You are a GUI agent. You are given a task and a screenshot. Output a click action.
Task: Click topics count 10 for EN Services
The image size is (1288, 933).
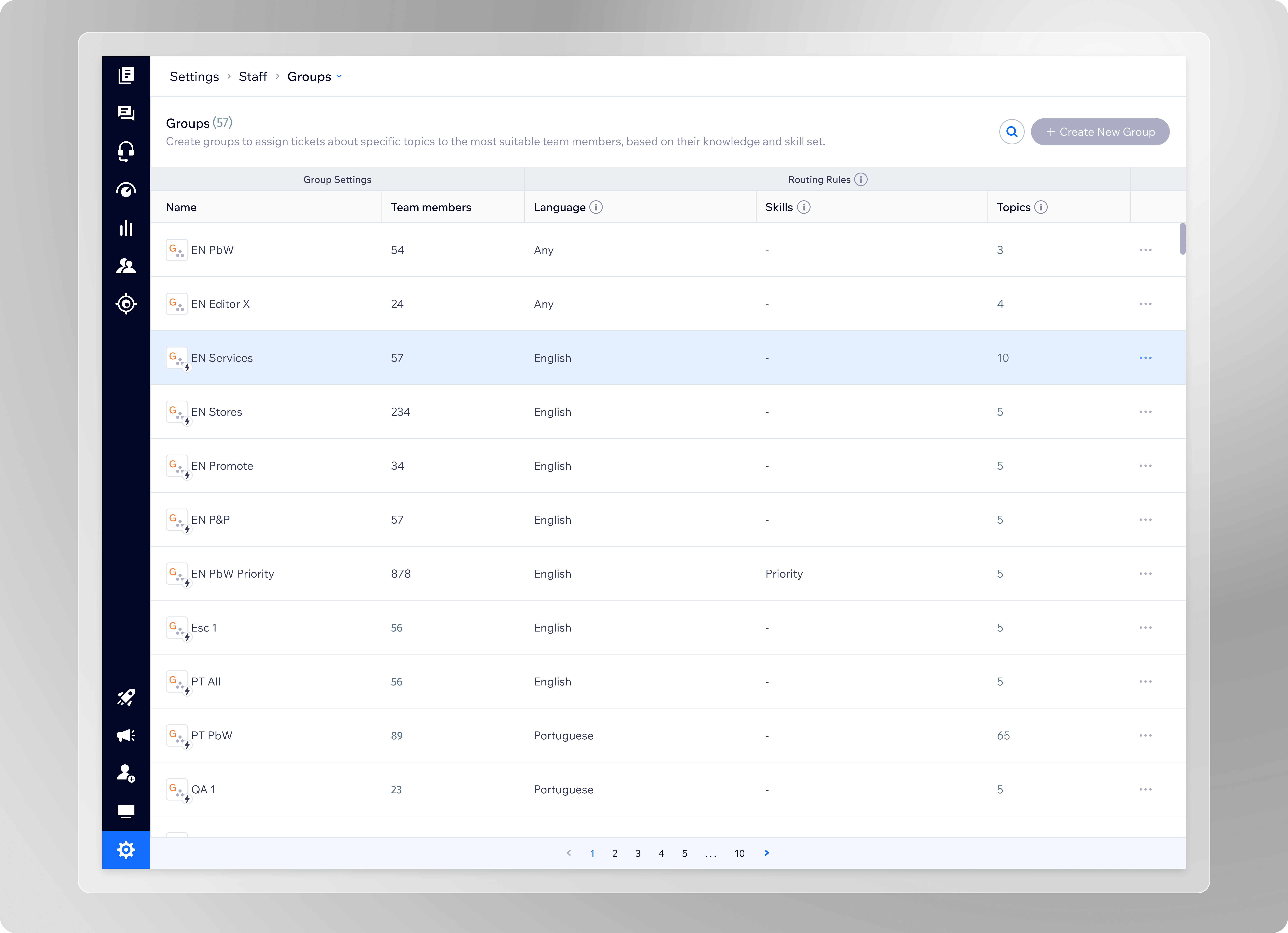point(1003,358)
